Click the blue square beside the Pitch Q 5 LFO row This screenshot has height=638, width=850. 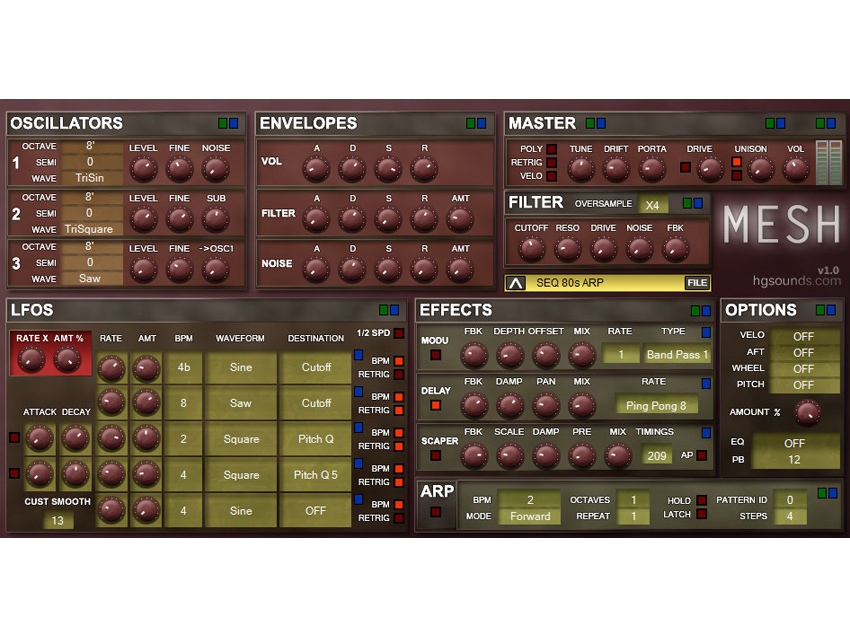358,463
